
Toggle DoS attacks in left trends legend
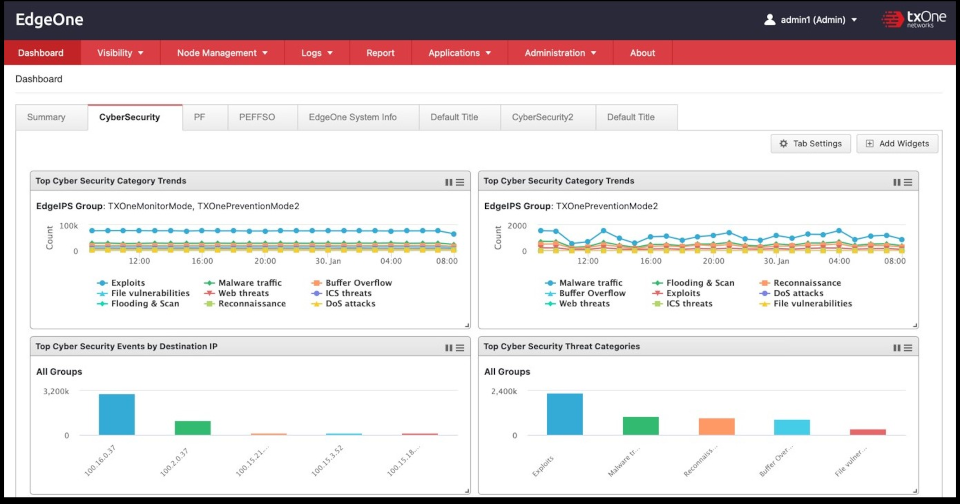point(343,304)
